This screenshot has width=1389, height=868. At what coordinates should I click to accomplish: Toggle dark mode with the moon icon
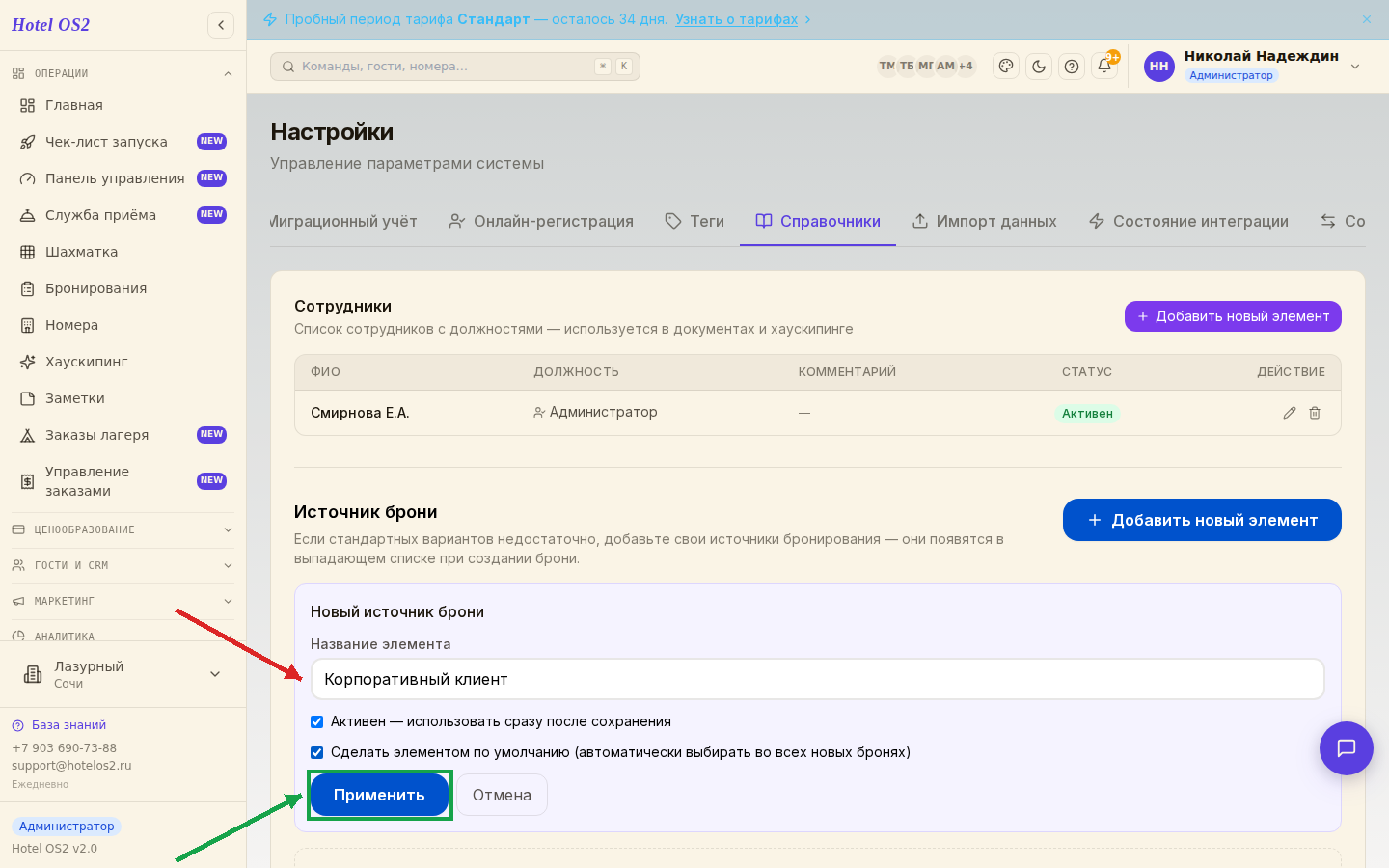pyautogui.click(x=1039, y=67)
